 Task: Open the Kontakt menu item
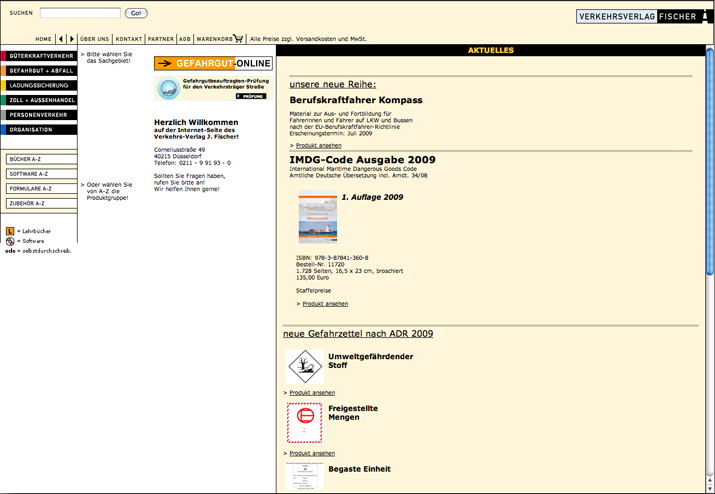pyautogui.click(x=128, y=39)
